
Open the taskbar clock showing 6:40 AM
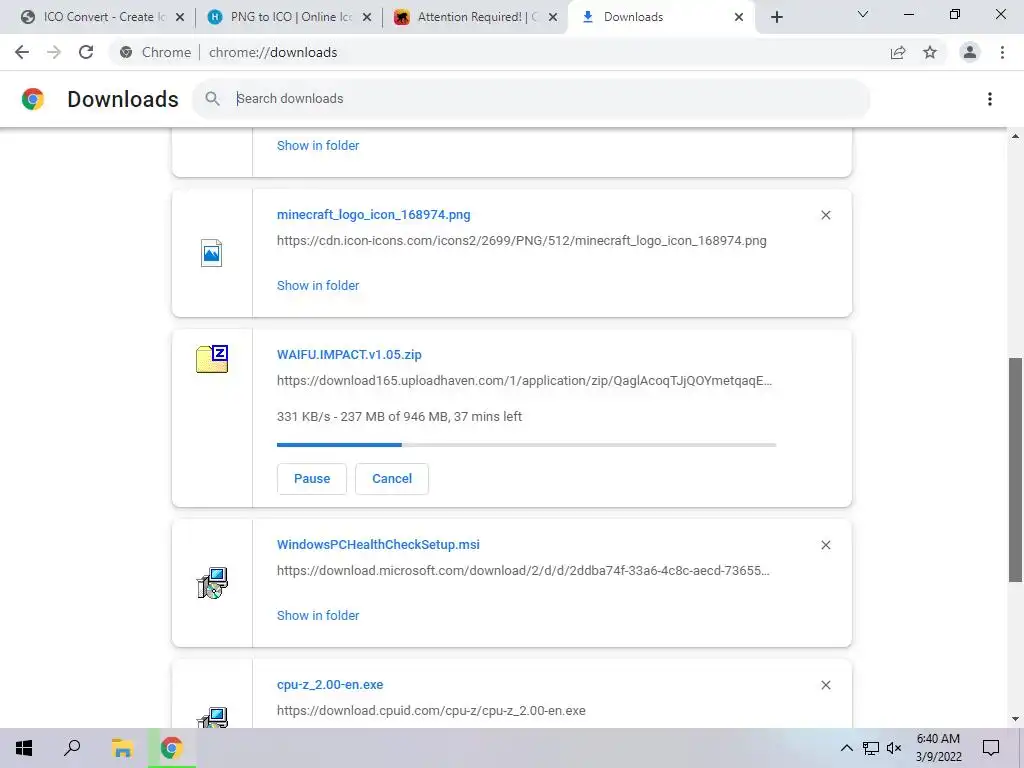tap(938, 748)
